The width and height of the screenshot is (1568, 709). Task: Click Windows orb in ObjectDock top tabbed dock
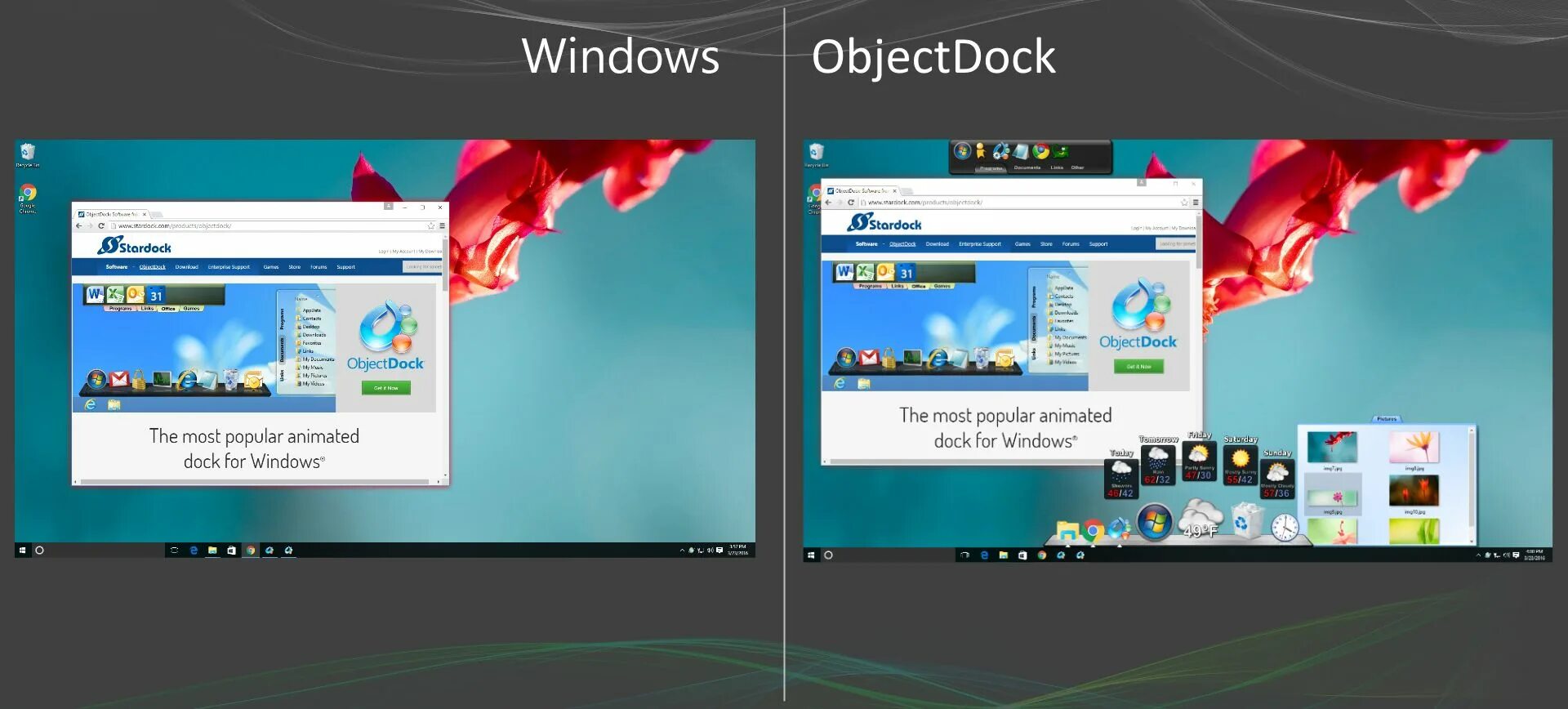[963, 151]
